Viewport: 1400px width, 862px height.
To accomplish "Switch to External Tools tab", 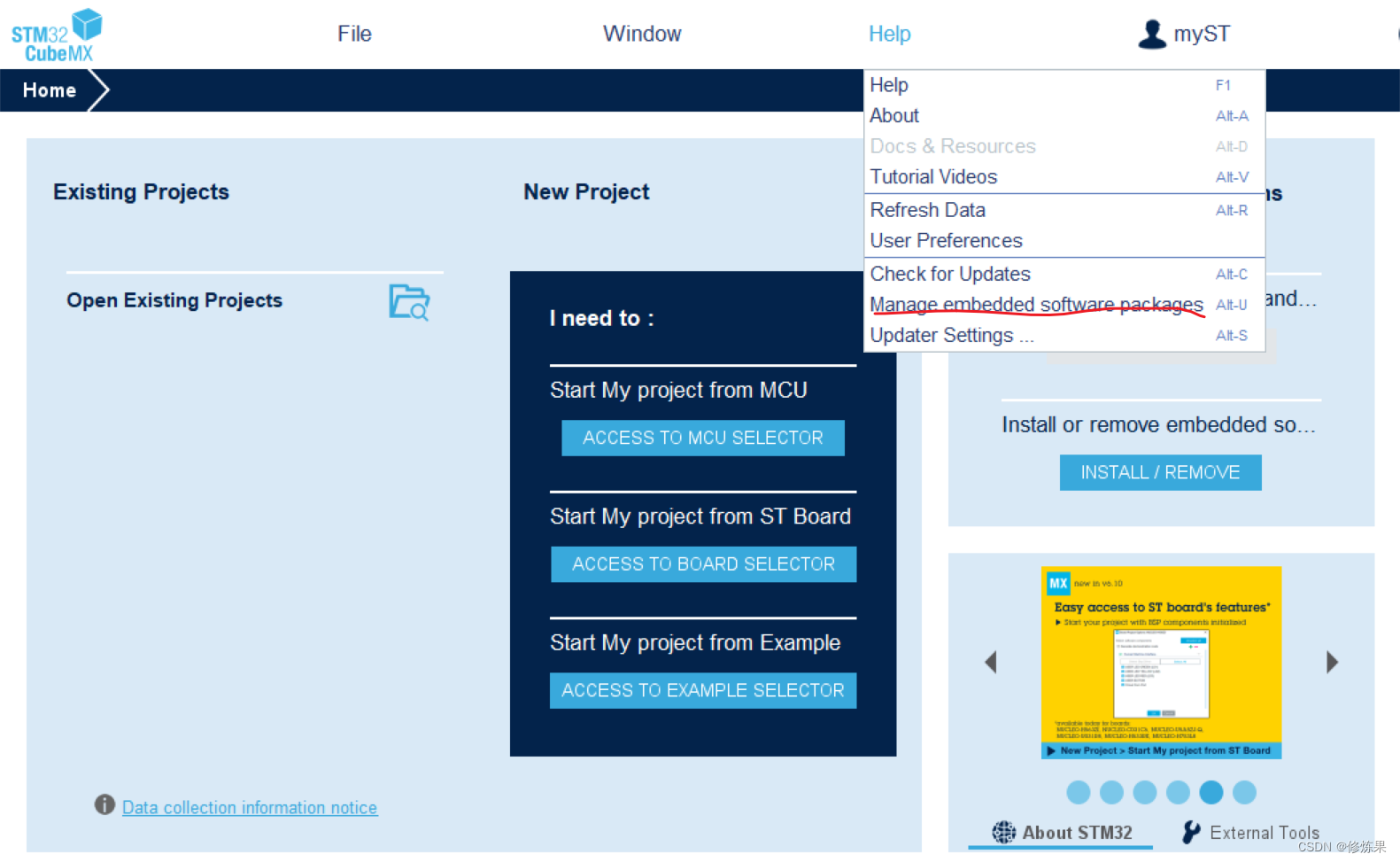I will click(1250, 832).
